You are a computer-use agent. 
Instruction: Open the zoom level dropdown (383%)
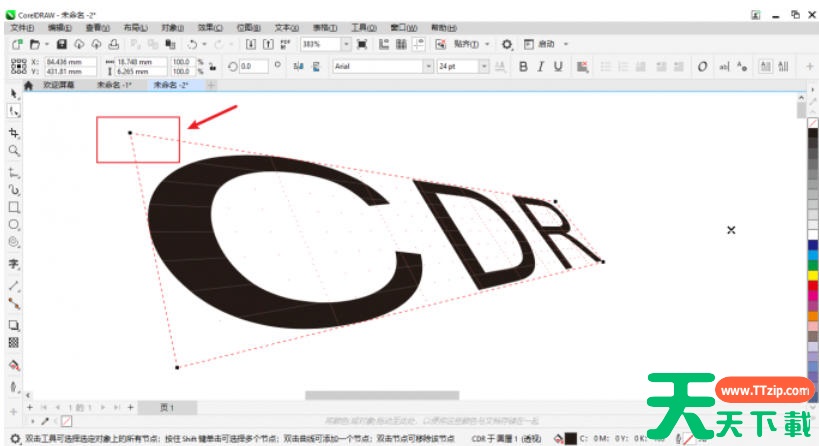coord(346,45)
